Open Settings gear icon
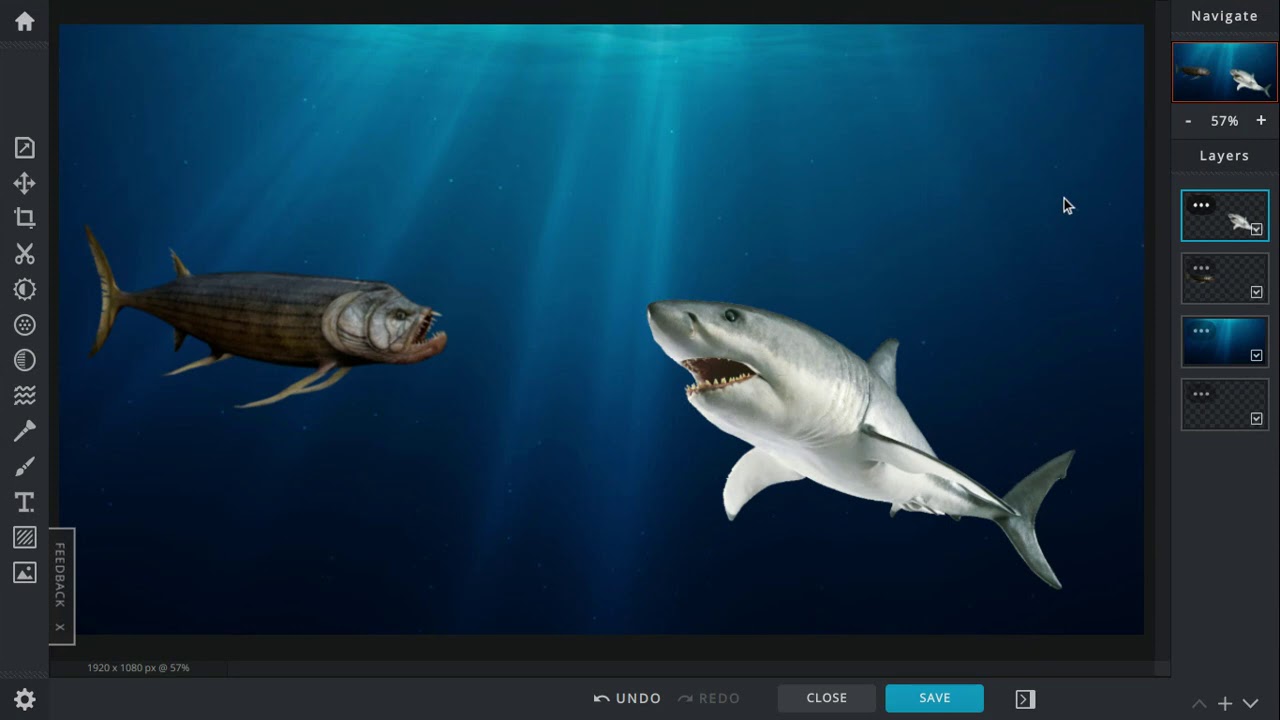This screenshot has width=1280, height=720. click(x=25, y=699)
